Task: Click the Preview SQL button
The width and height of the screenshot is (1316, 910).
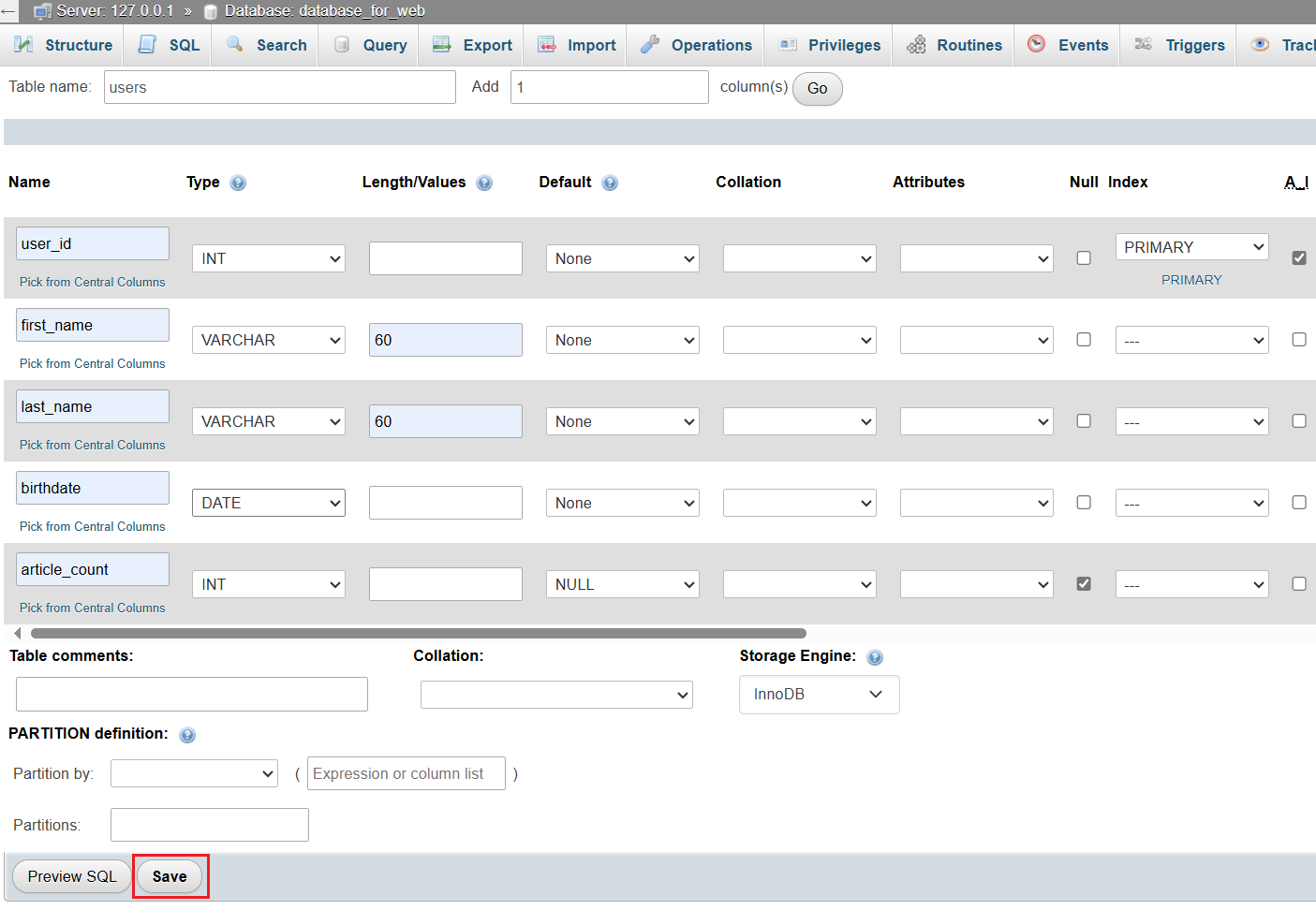Action: (x=72, y=876)
